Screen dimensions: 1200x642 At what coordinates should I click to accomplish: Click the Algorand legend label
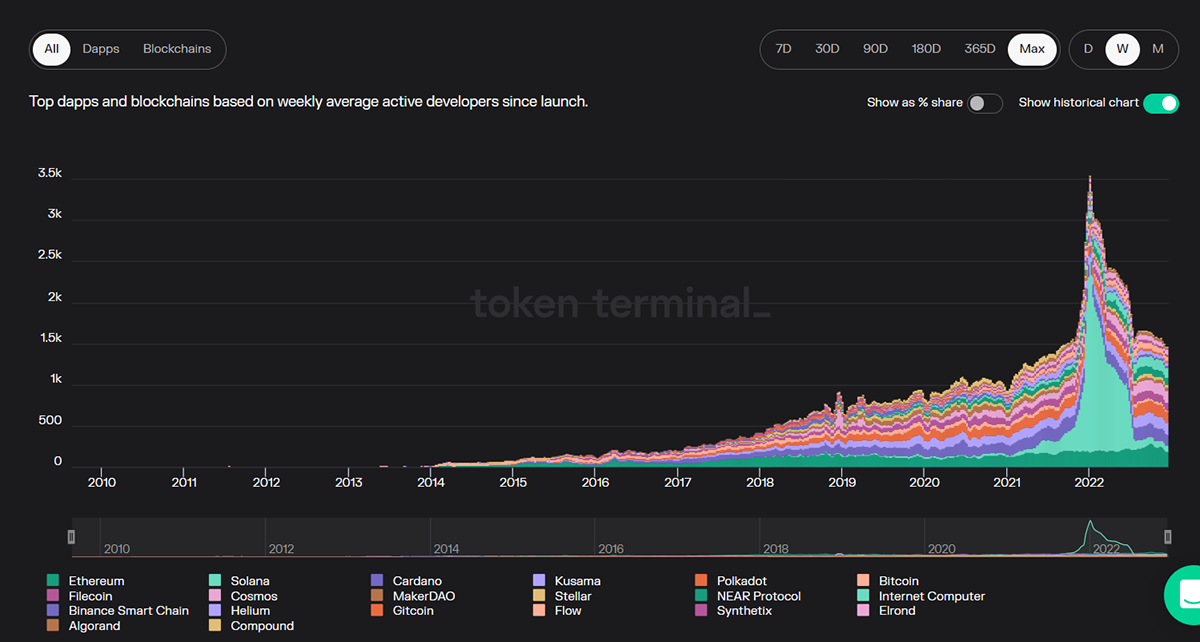click(95, 626)
